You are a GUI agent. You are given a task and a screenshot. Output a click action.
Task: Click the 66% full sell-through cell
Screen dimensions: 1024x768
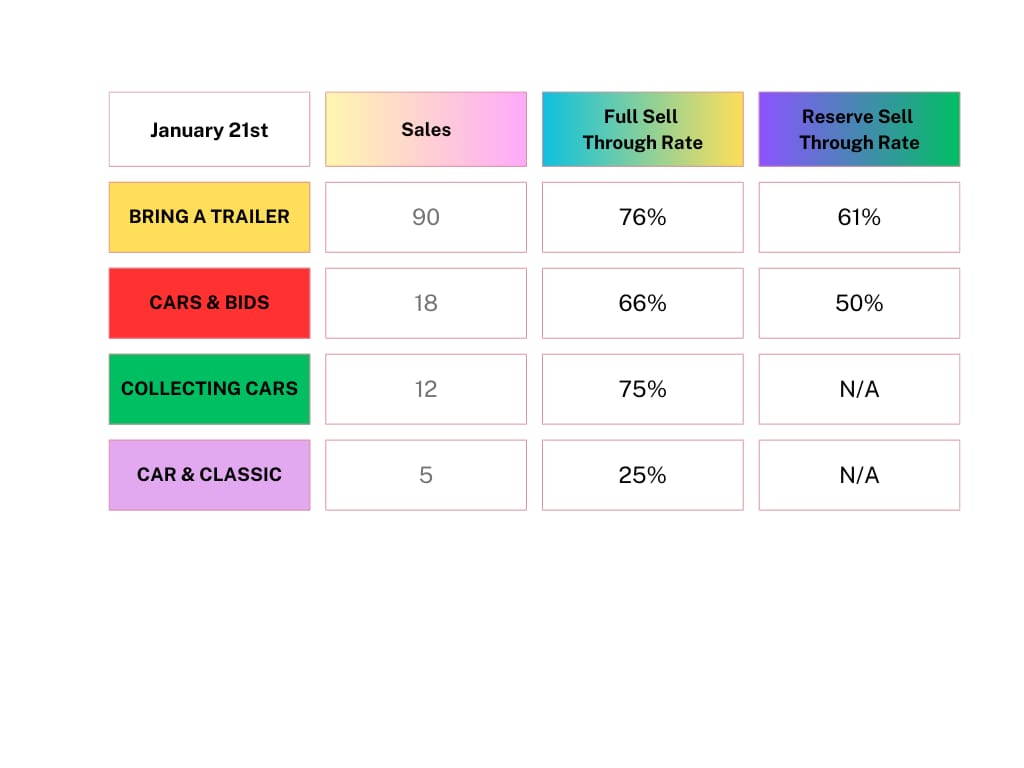point(643,303)
